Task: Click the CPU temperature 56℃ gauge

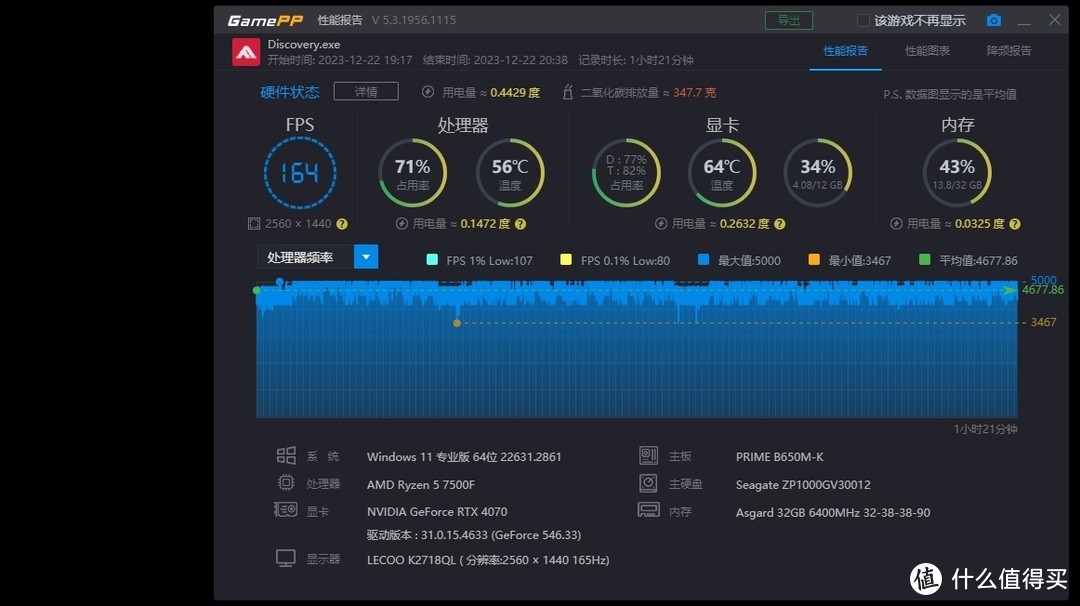Action: coord(510,173)
